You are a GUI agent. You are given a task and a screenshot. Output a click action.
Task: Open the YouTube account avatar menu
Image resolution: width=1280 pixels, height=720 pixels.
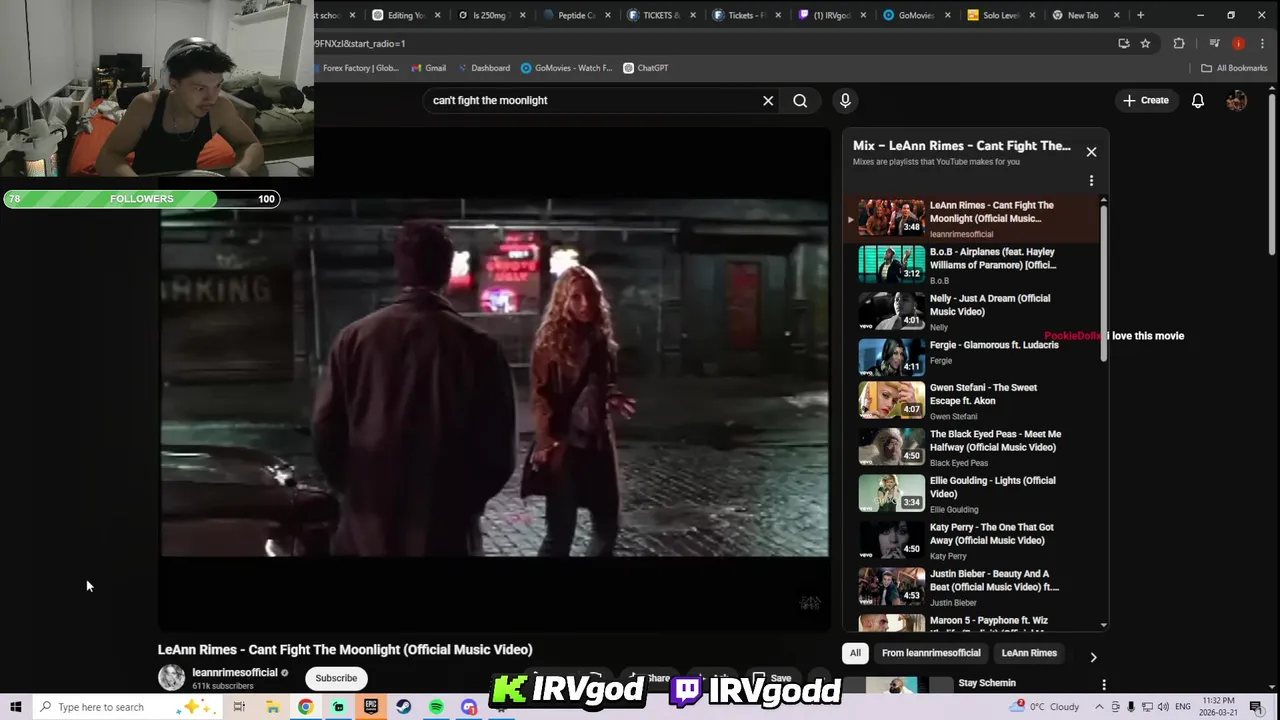tap(1237, 100)
